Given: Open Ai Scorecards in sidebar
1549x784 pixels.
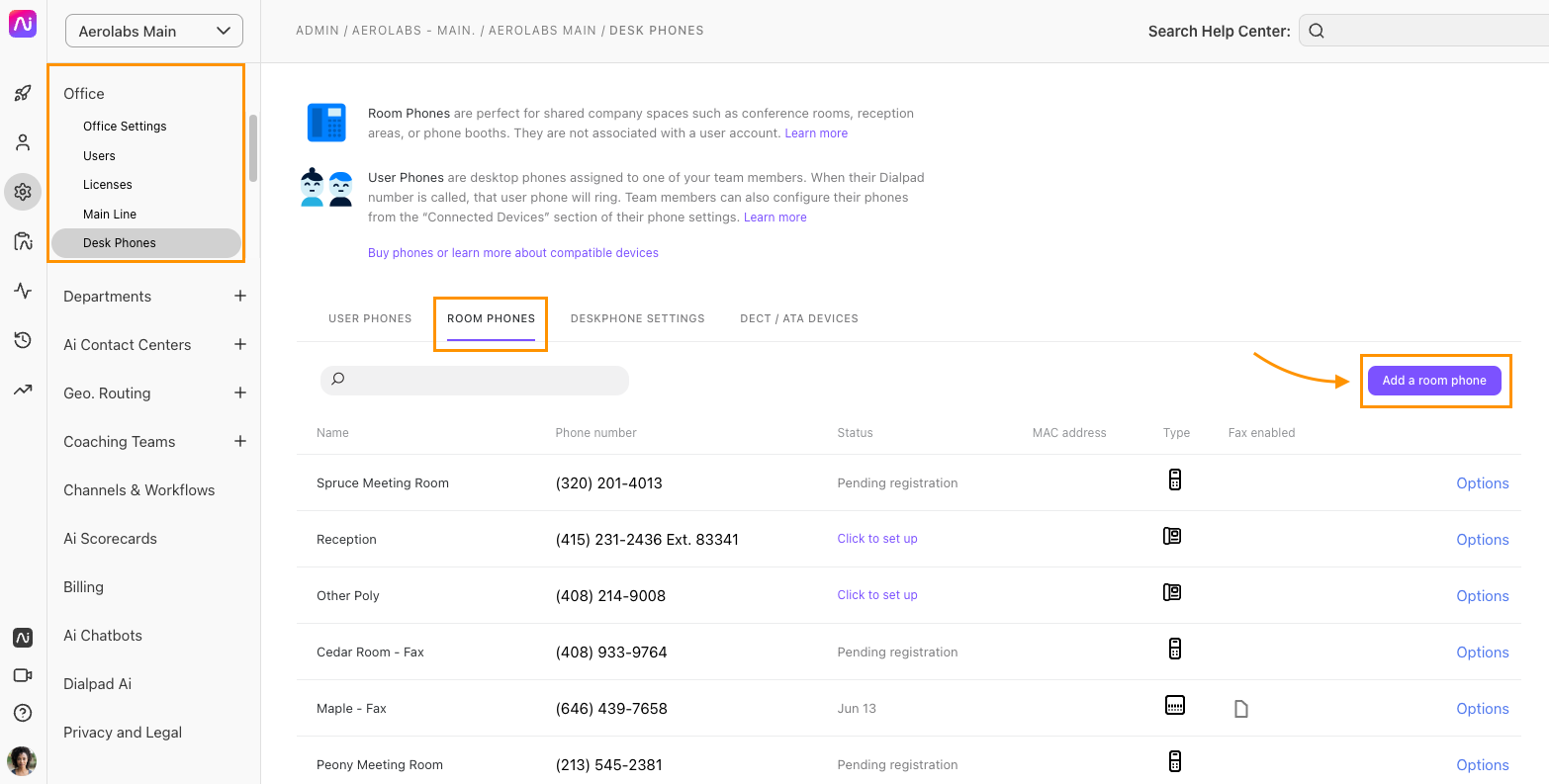Looking at the screenshot, I should click(111, 539).
